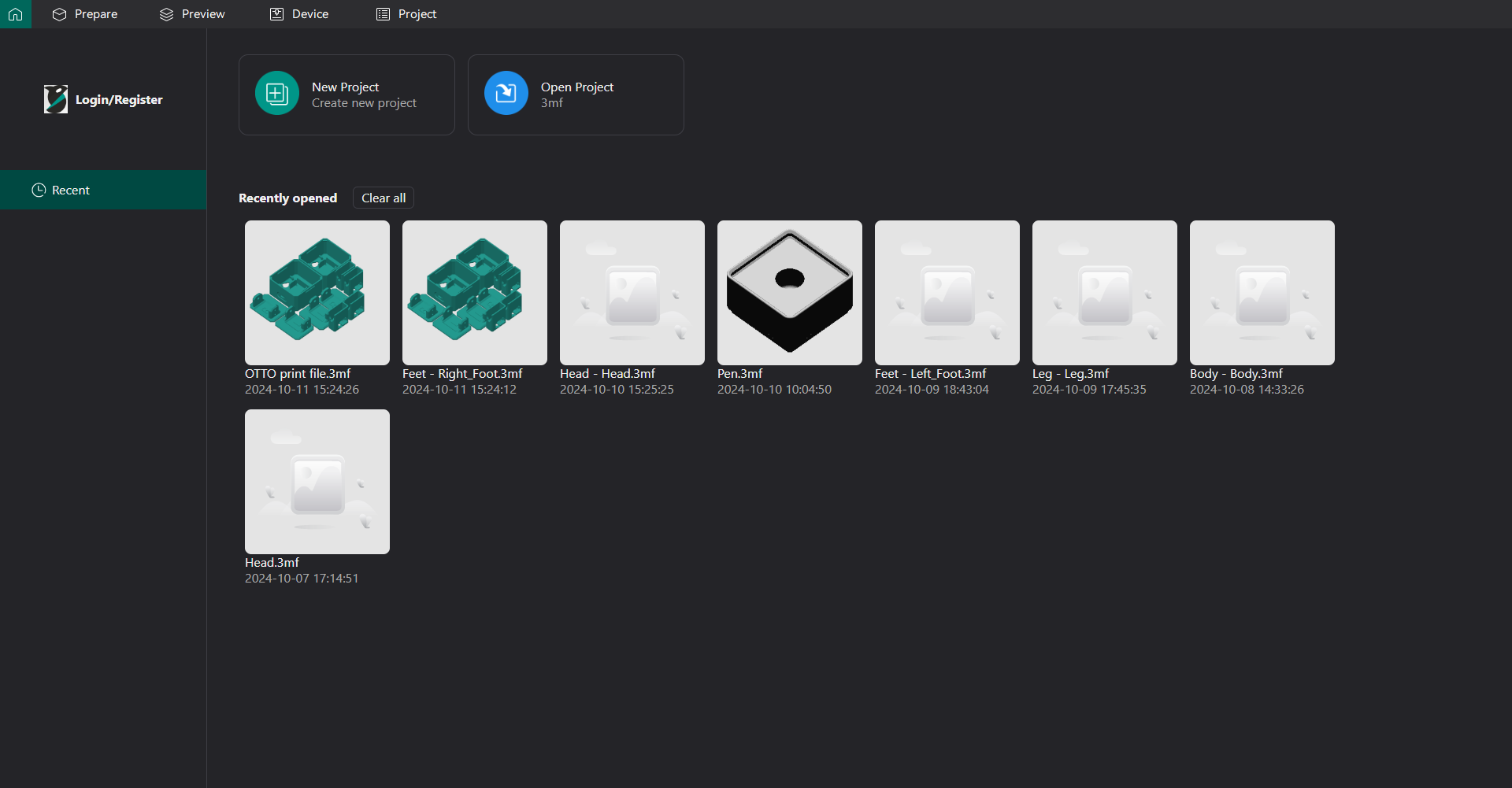This screenshot has height=788, width=1512.
Task: Click the Prepare cube icon
Action: point(59,14)
